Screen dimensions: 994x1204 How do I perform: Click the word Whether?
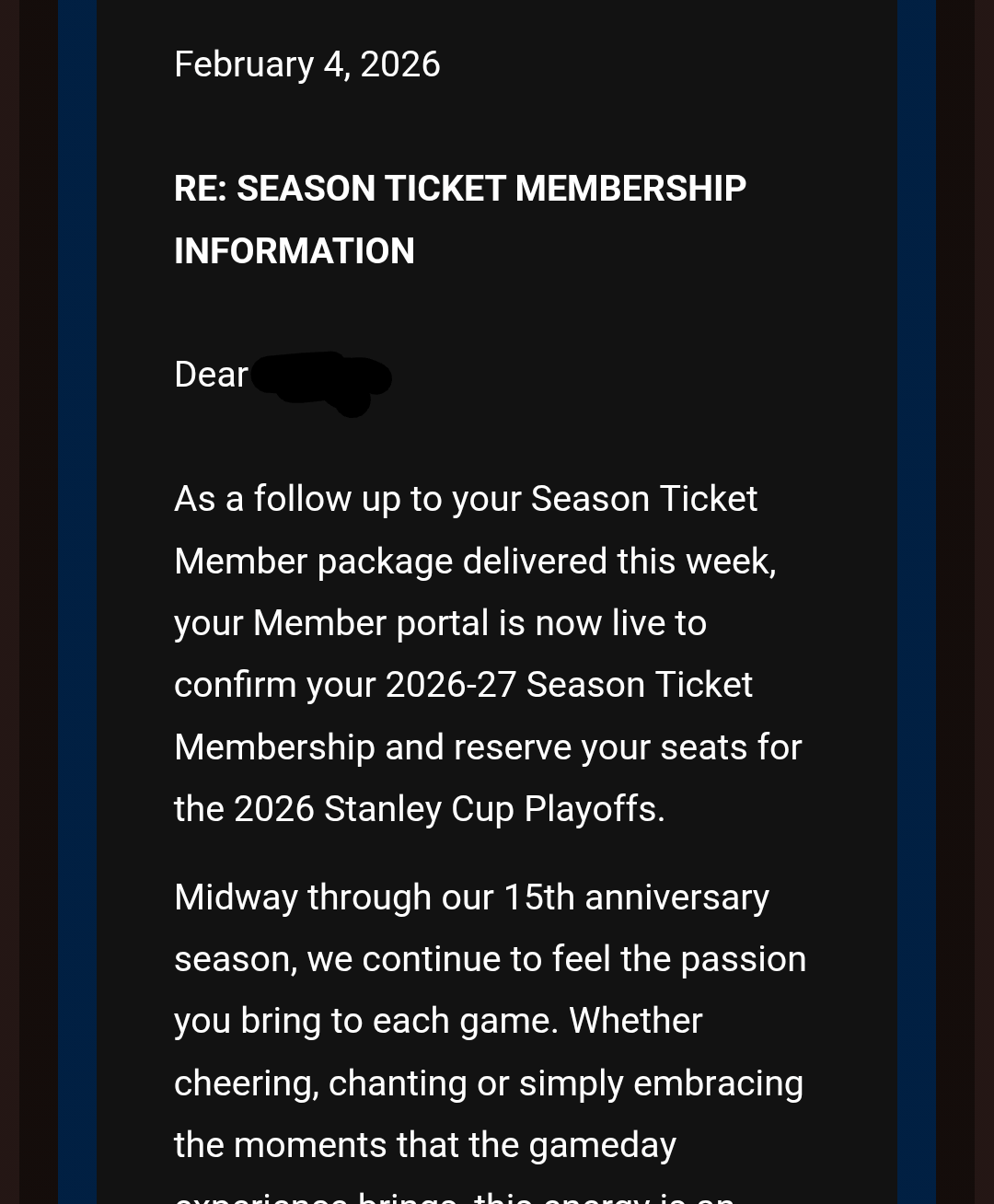pyautogui.click(x=635, y=1021)
